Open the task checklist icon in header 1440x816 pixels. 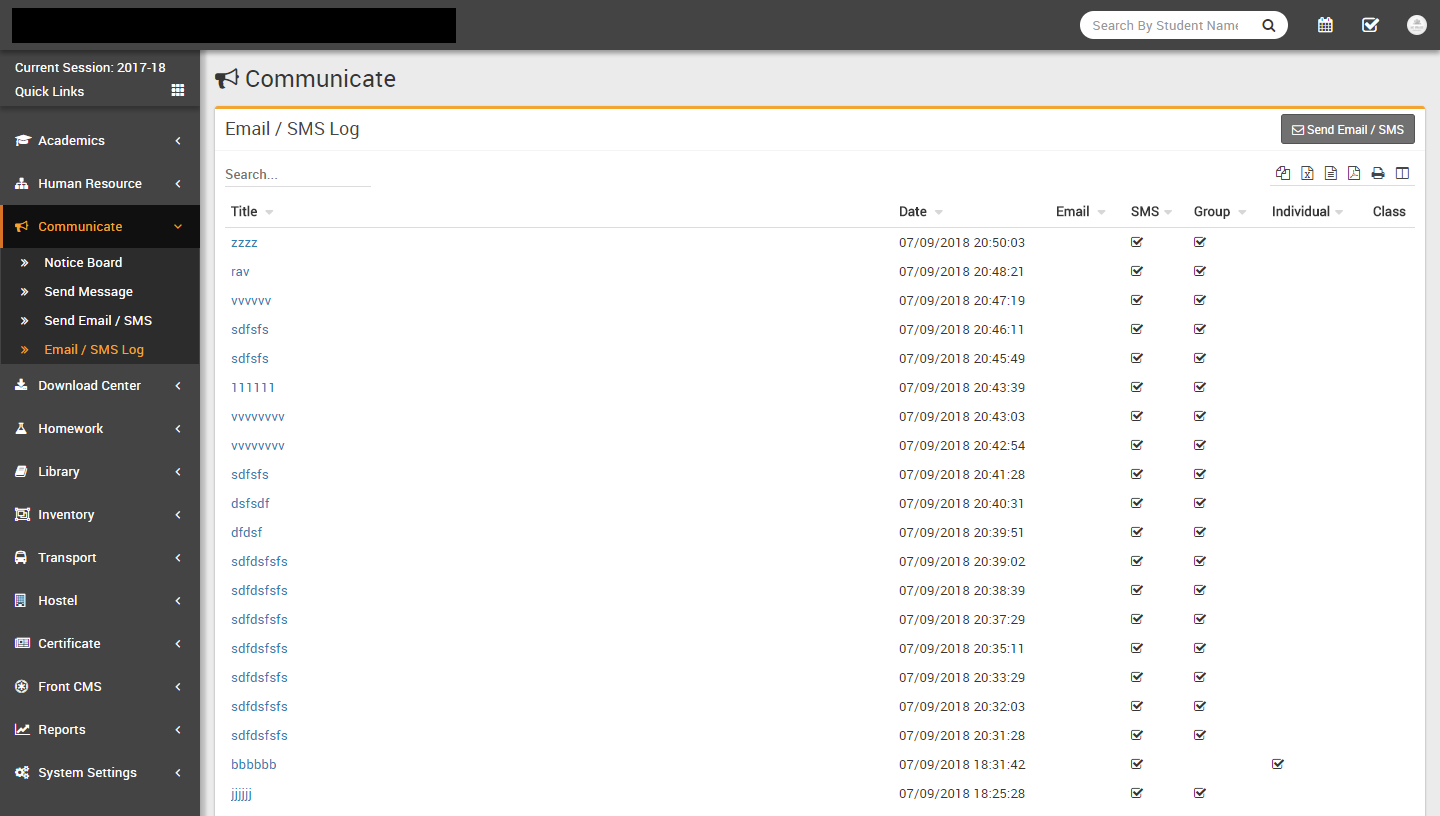(1370, 25)
